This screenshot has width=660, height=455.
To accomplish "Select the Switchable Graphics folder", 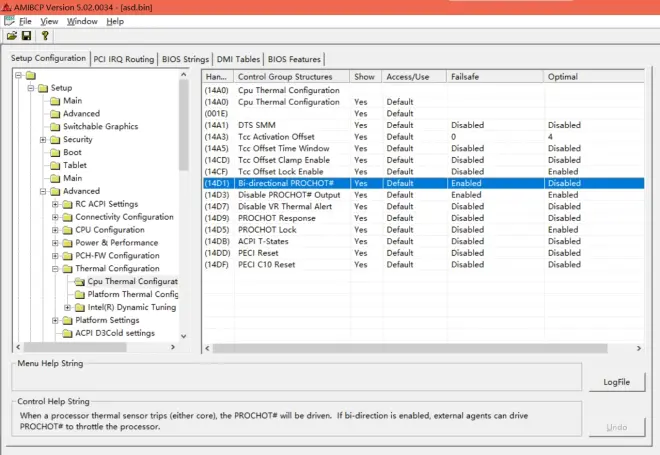I will [100, 126].
